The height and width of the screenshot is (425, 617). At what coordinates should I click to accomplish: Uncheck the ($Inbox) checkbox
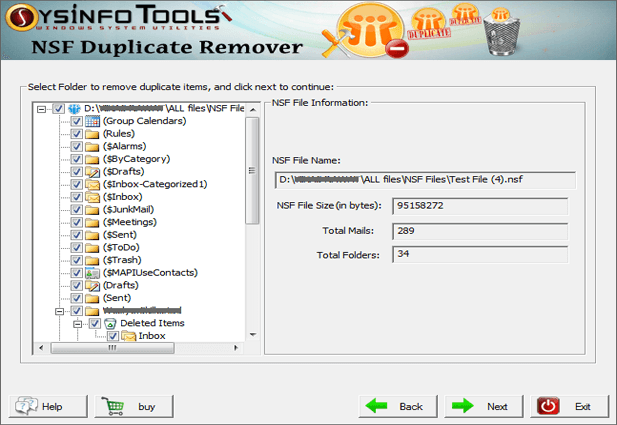point(76,197)
